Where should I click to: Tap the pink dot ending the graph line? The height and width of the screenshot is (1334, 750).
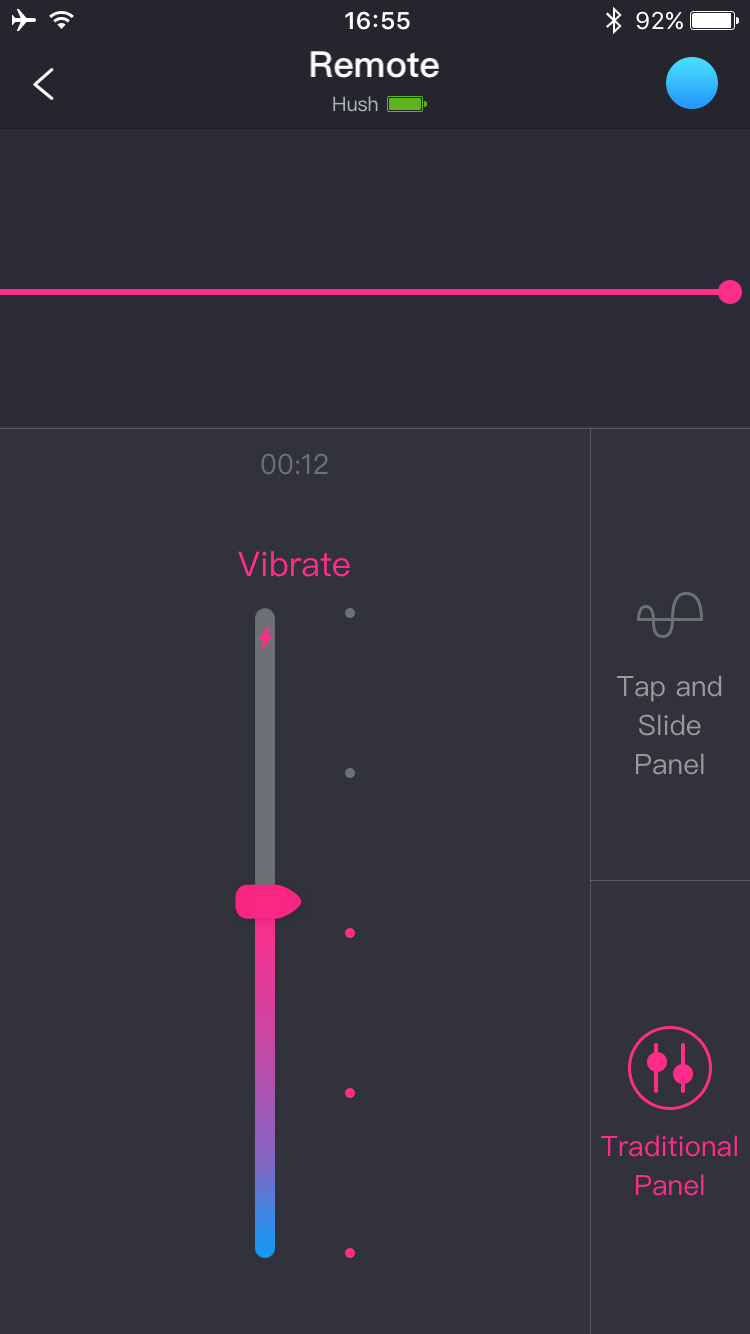(730, 292)
